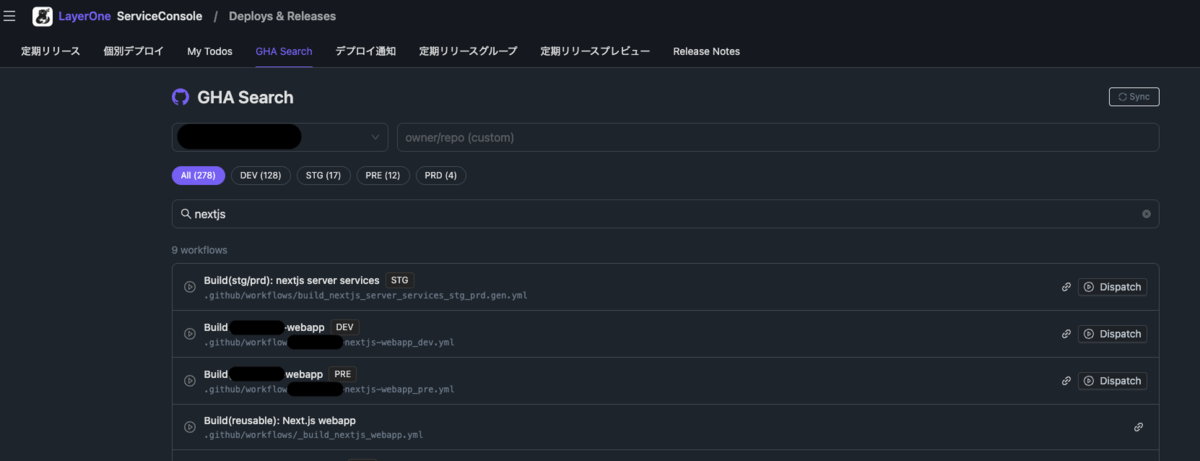Click the build_nextjs_server_services_stg_prd.gen.yml path
This screenshot has height=461, width=1200.
[x=366, y=296]
